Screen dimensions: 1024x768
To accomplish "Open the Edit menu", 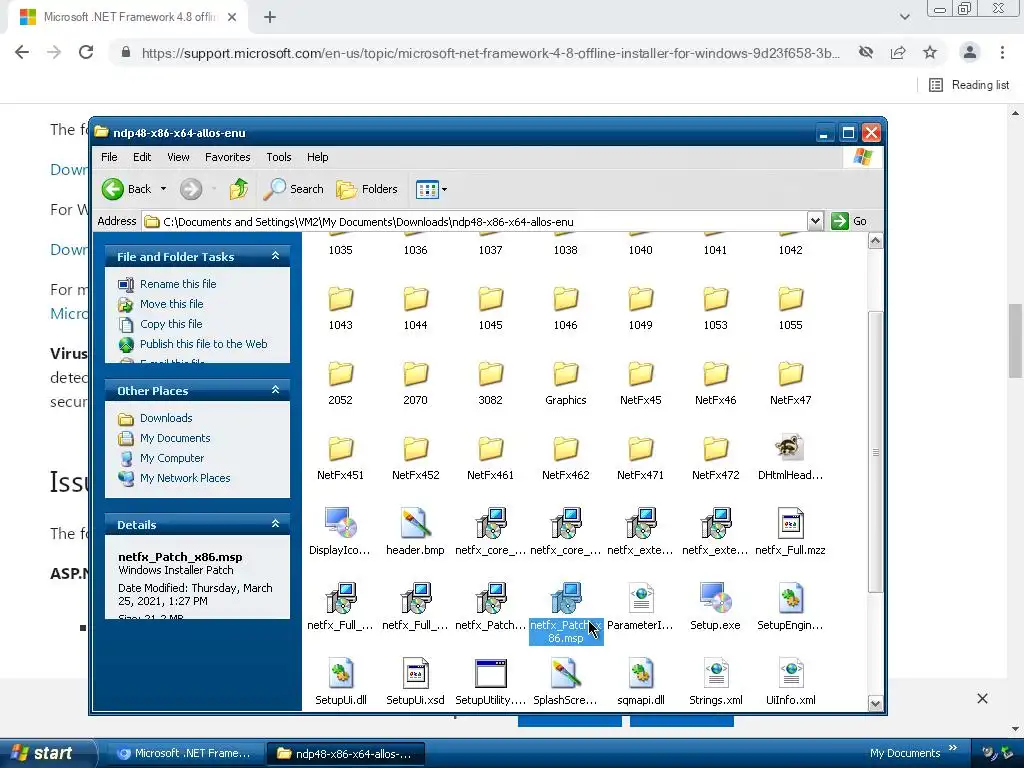I will pos(142,157).
